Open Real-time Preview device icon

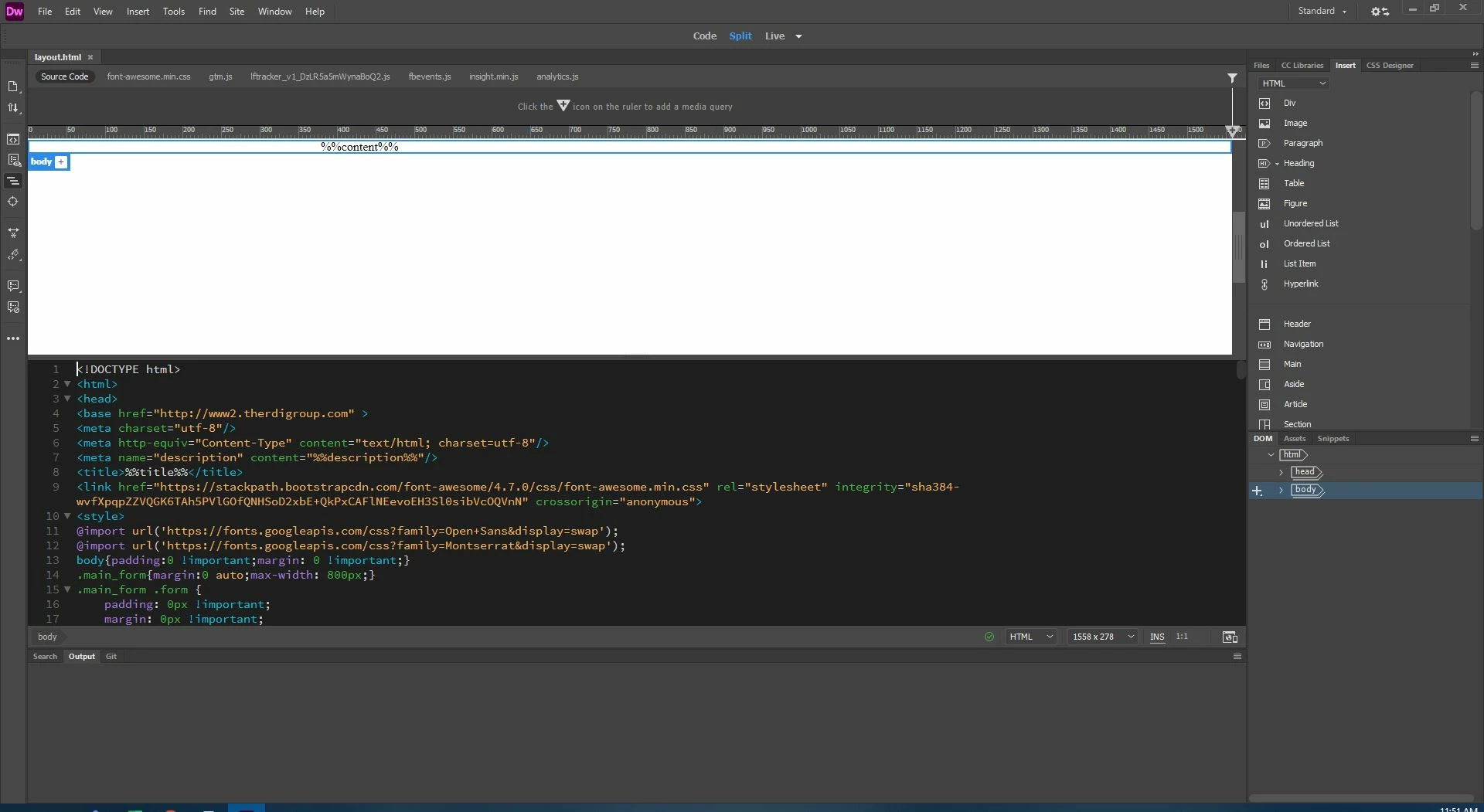click(x=1230, y=637)
